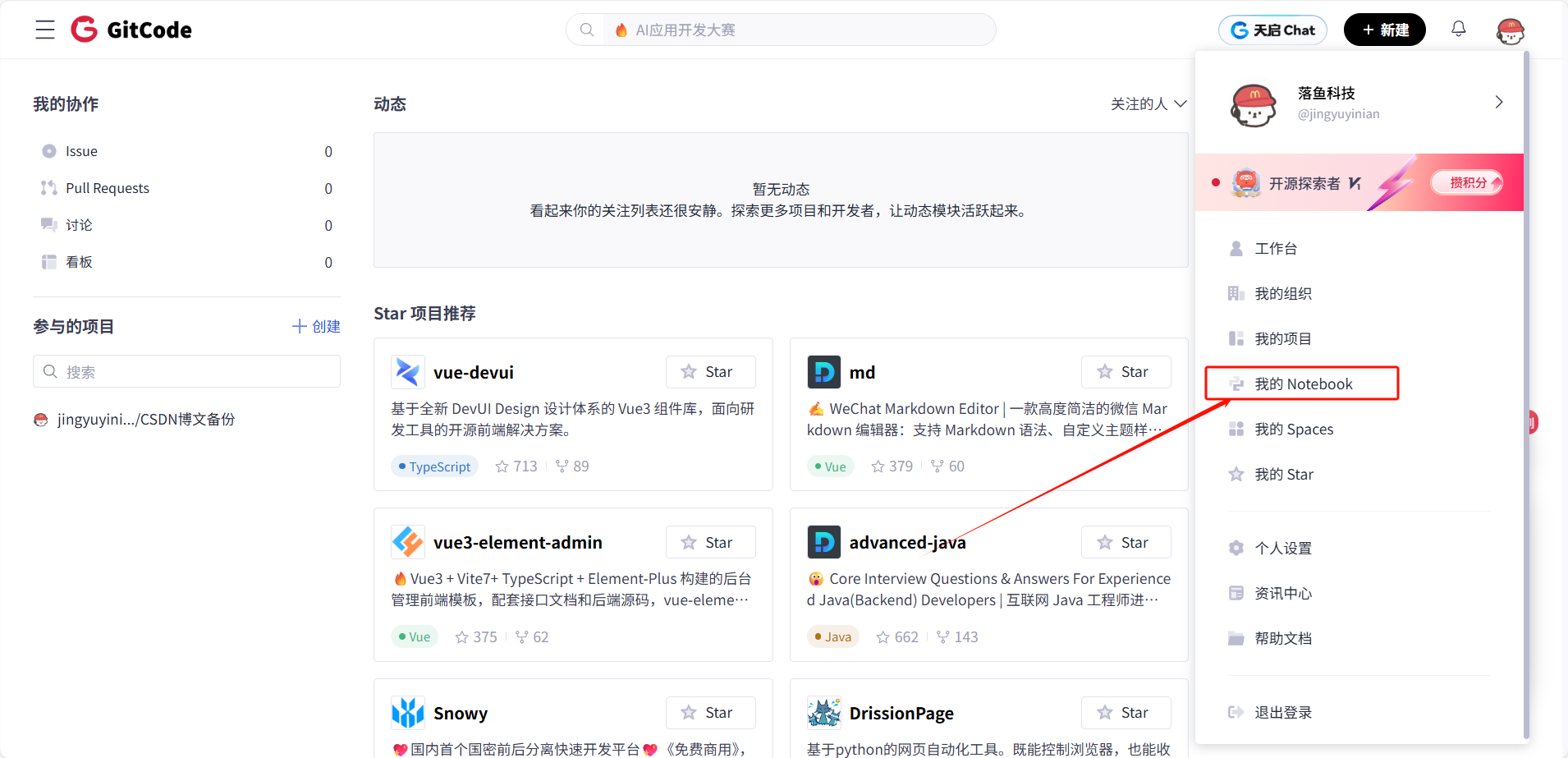Click Vue tag on md card
Viewport: 1568px width, 758px height.
click(x=831, y=466)
